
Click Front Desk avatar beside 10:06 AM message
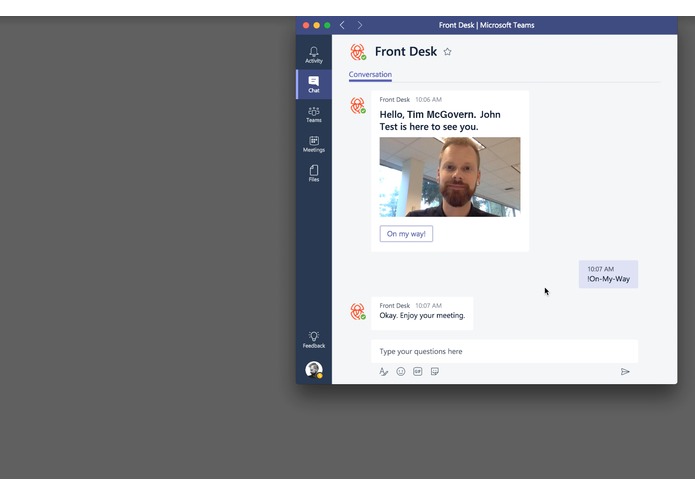click(358, 106)
